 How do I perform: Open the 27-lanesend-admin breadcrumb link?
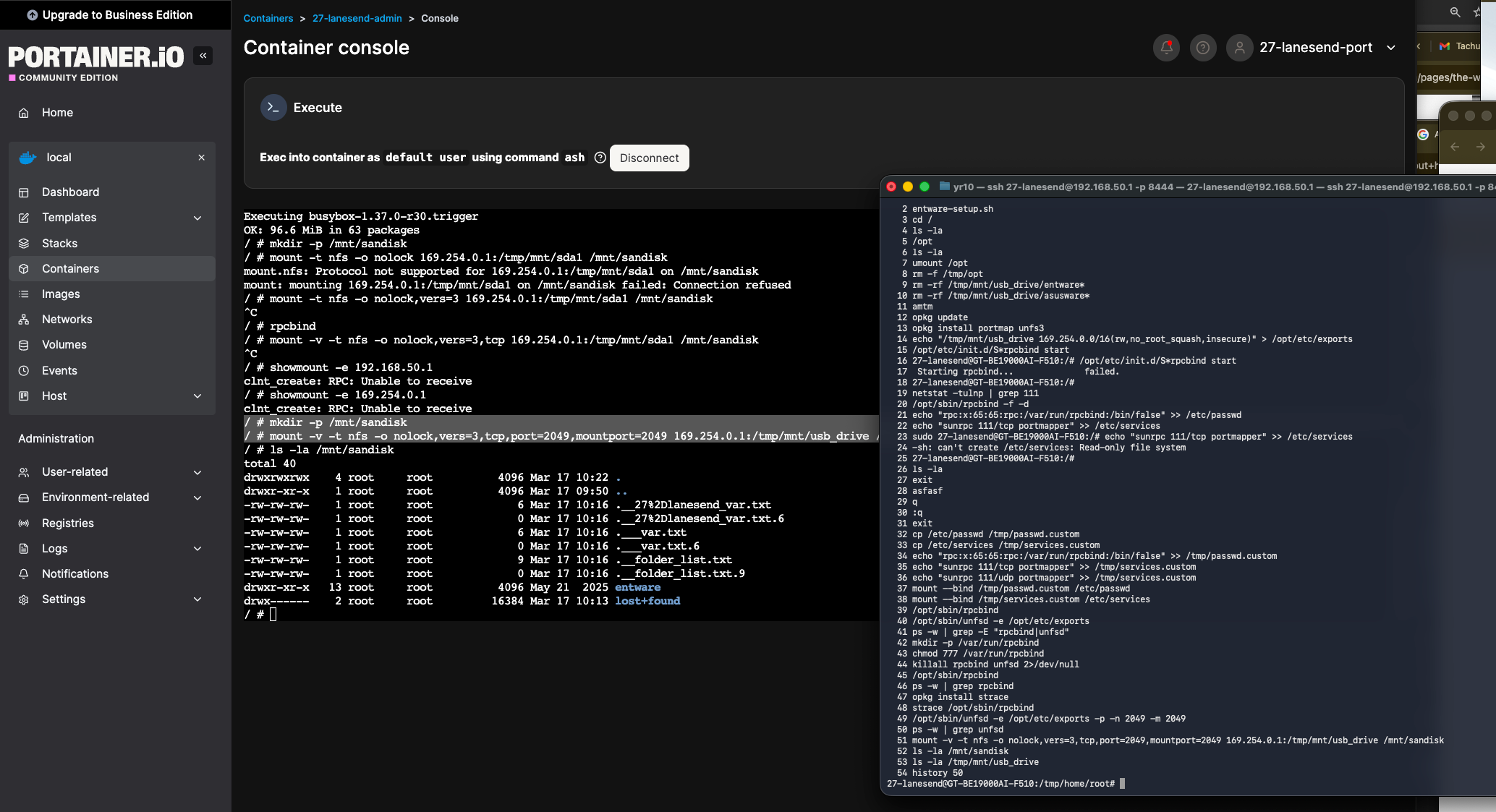point(357,18)
